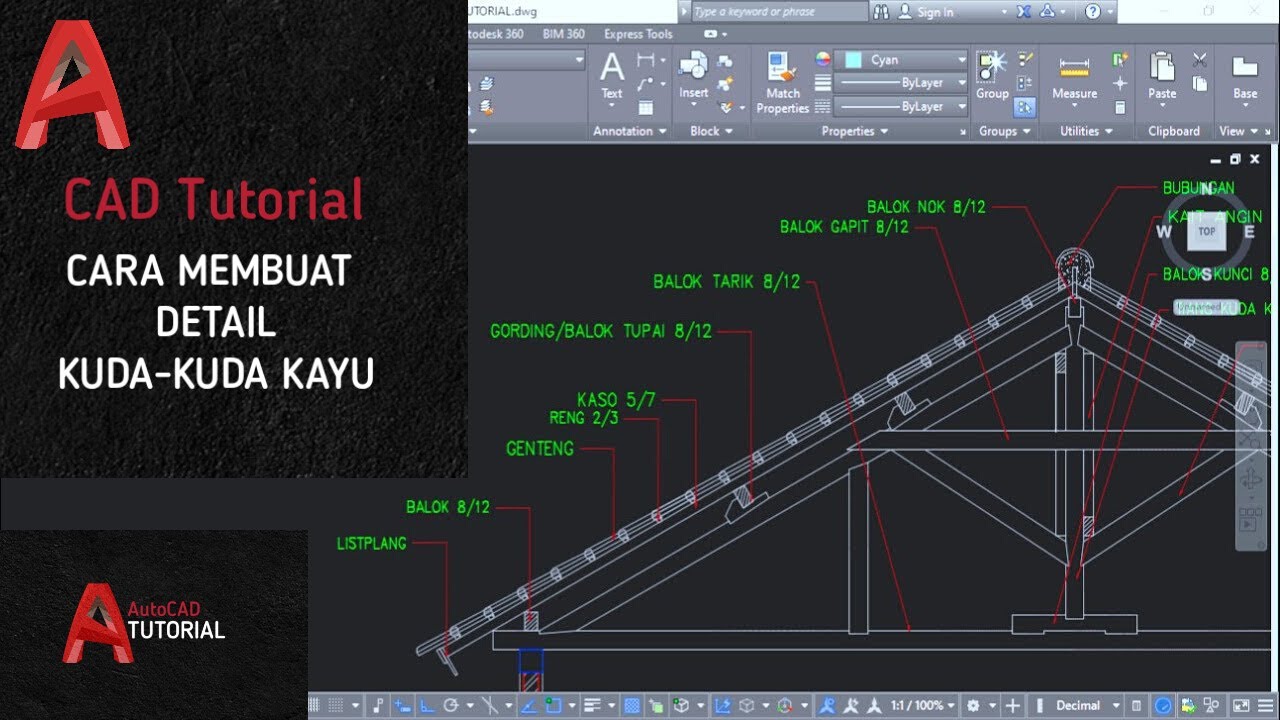Open the BIM 360 ribbon tab
Image resolution: width=1280 pixels, height=720 pixels.
pos(563,34)
